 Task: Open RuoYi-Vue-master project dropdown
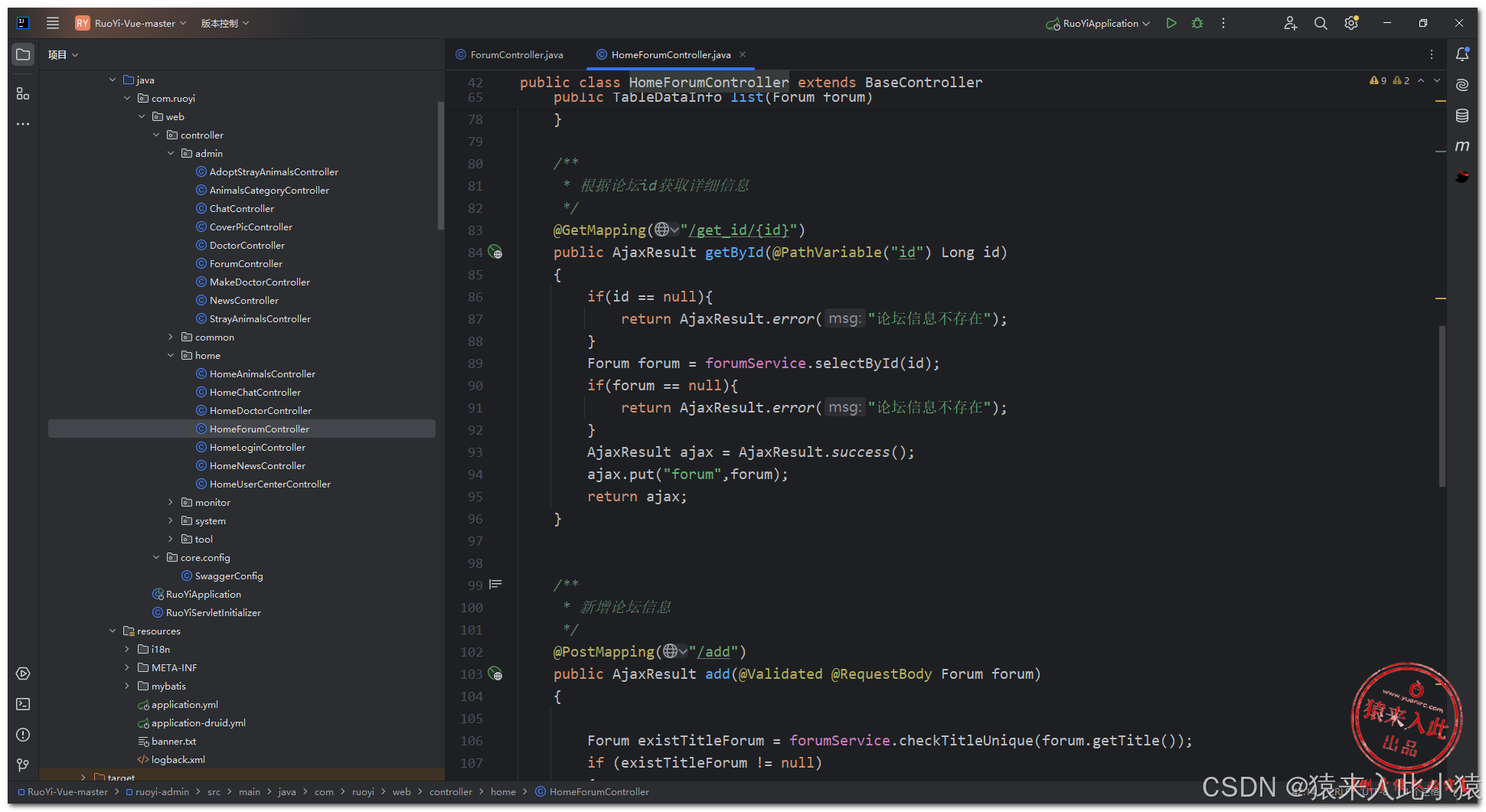131,23
